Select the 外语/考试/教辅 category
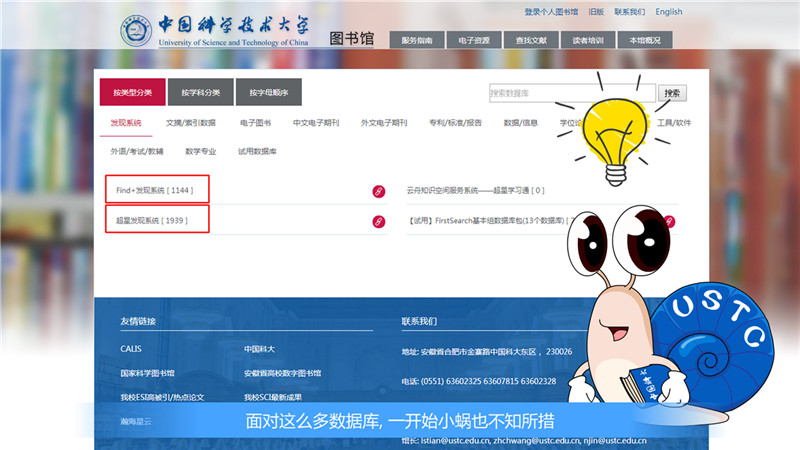 tap(137, 152)
